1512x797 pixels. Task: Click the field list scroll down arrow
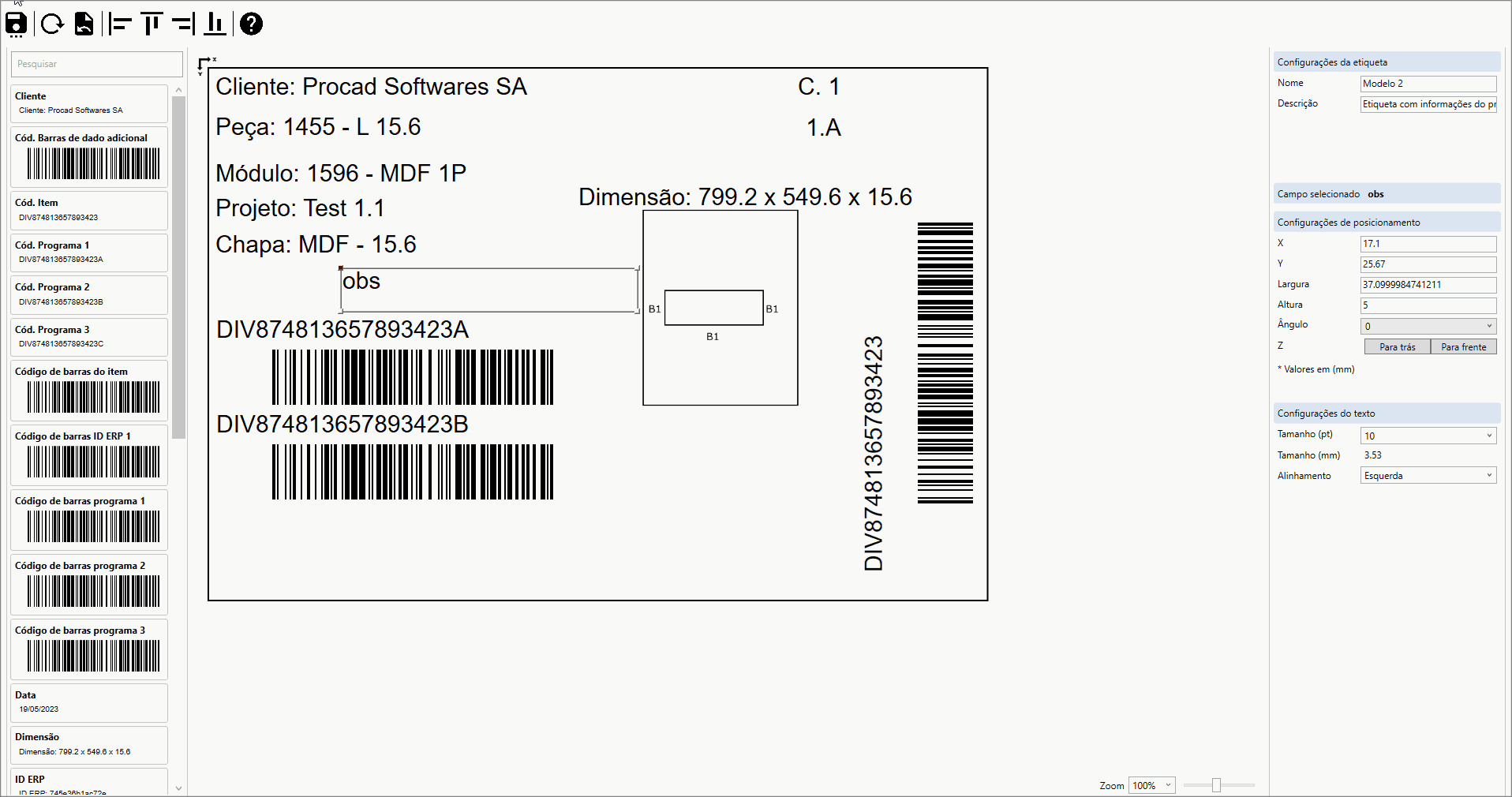(x=179, y=788)
